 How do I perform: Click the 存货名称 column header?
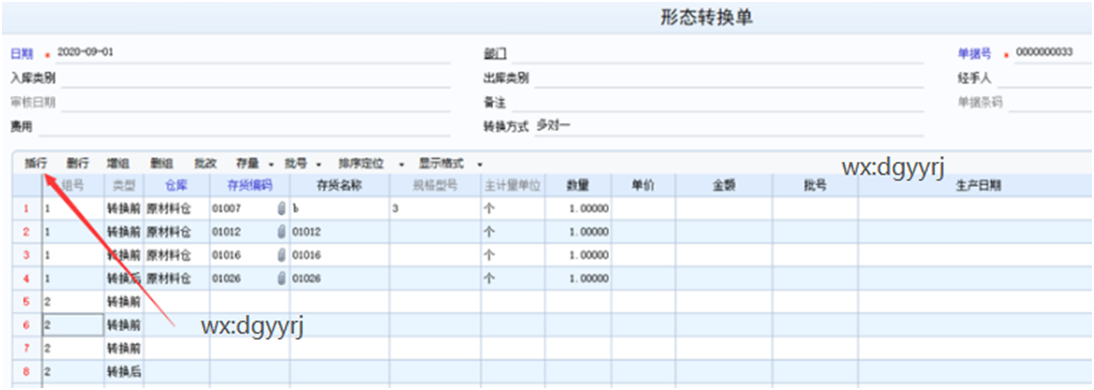coord(340,185)
